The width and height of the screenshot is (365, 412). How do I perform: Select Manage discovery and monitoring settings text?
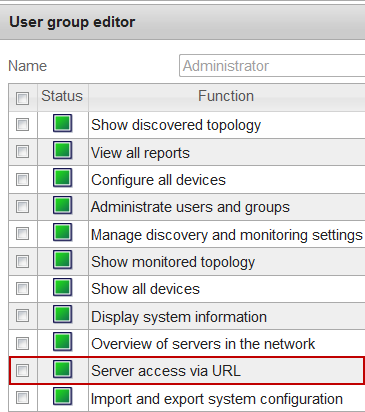tap(227, 235)
